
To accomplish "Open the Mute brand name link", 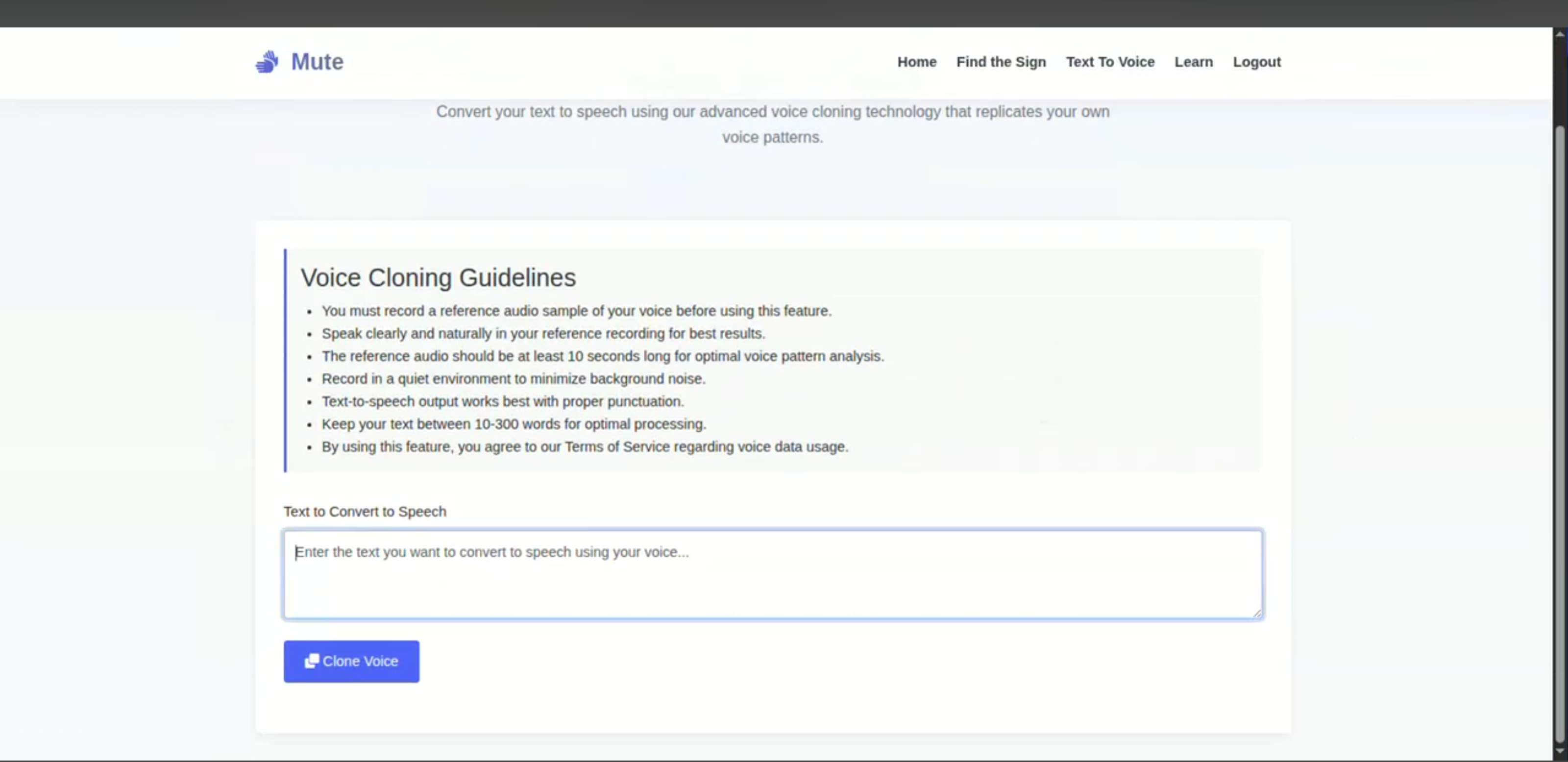I will click(x=317, y=61).
